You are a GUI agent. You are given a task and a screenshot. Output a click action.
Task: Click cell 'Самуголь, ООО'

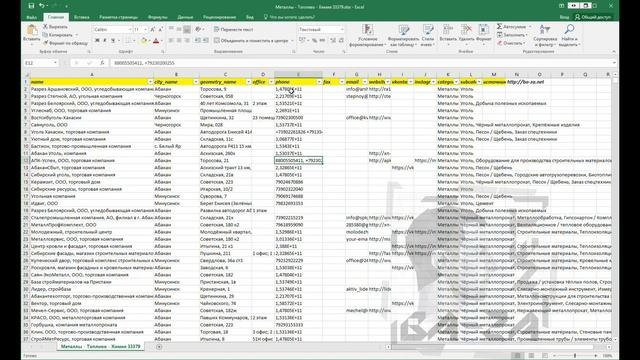pos(92,125)
